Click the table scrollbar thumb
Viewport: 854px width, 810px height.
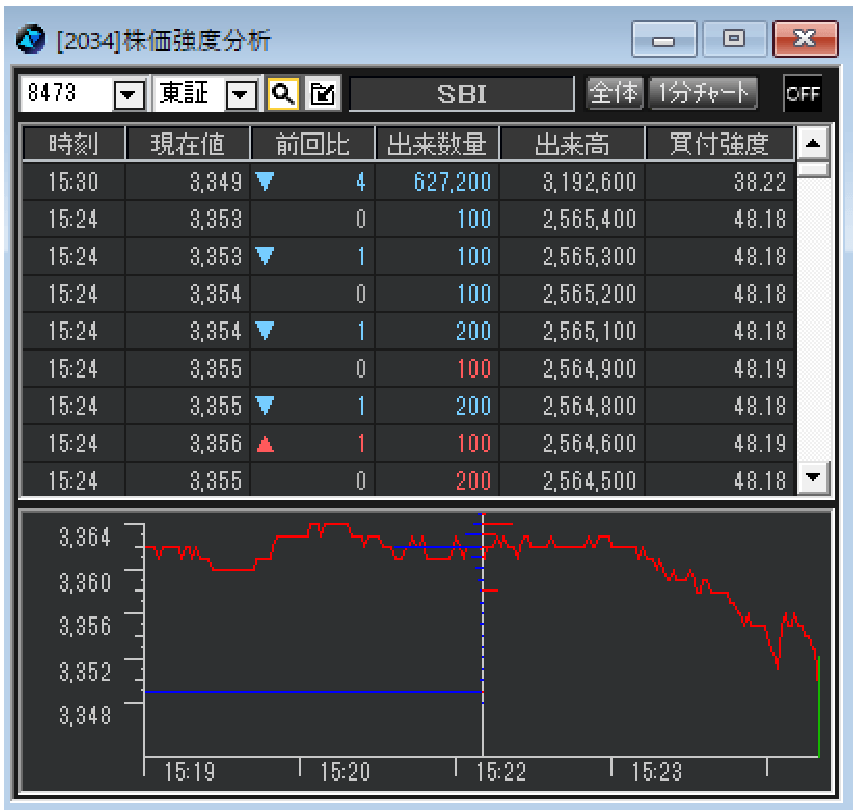coord(813,169)
